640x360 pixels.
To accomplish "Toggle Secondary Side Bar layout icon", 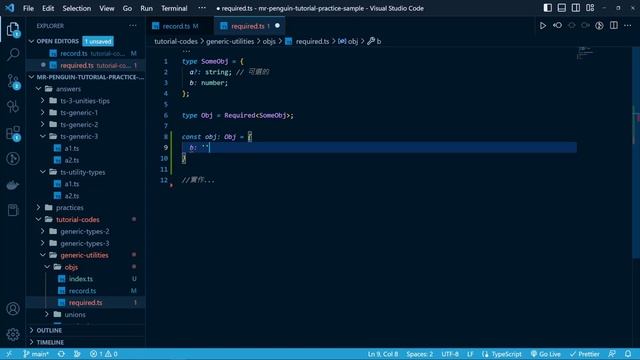I will (576, 8).
